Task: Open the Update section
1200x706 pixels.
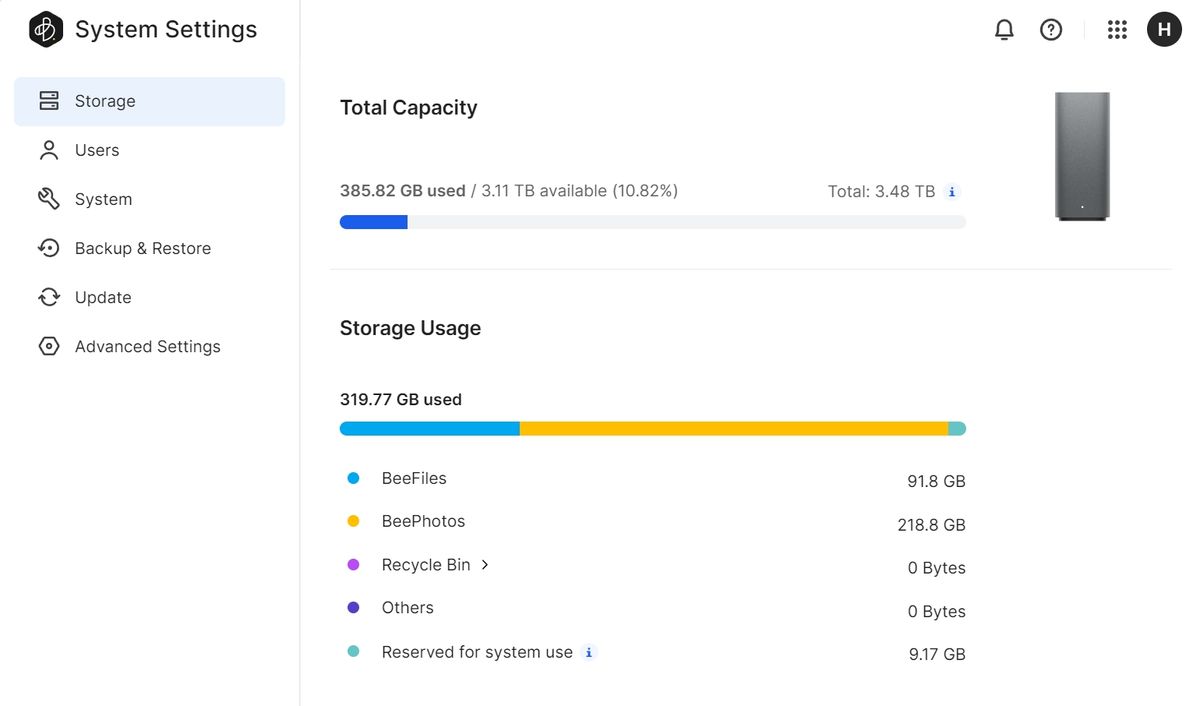Action: click(103, 296)
